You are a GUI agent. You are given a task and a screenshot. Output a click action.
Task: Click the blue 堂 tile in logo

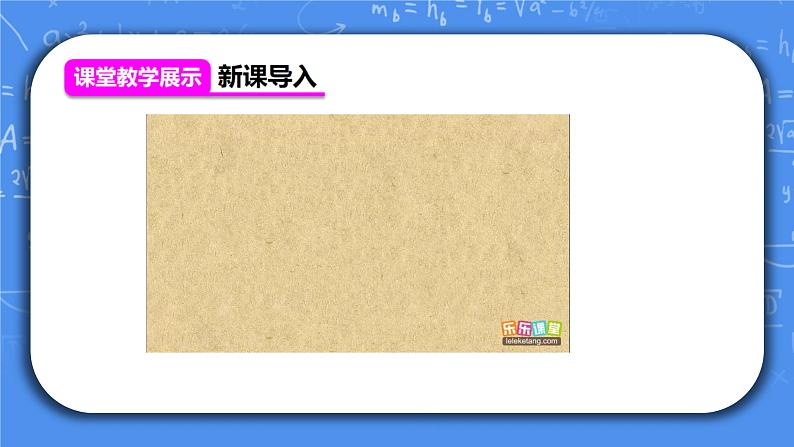(552, 327)
